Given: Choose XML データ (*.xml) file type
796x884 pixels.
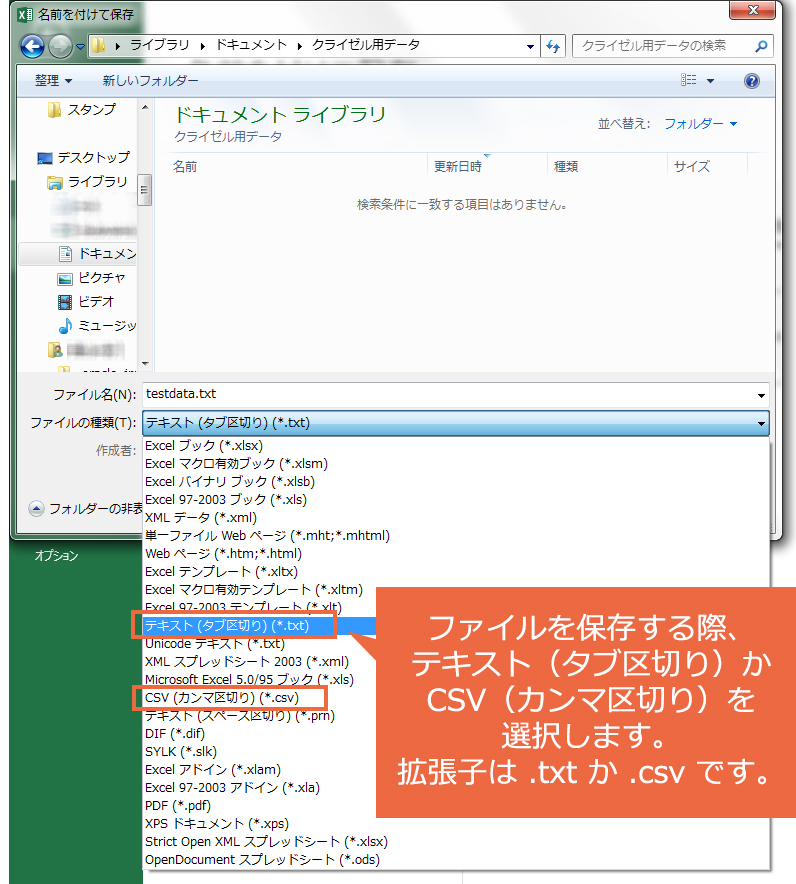Looking at the screenshot, I should 456,518.
